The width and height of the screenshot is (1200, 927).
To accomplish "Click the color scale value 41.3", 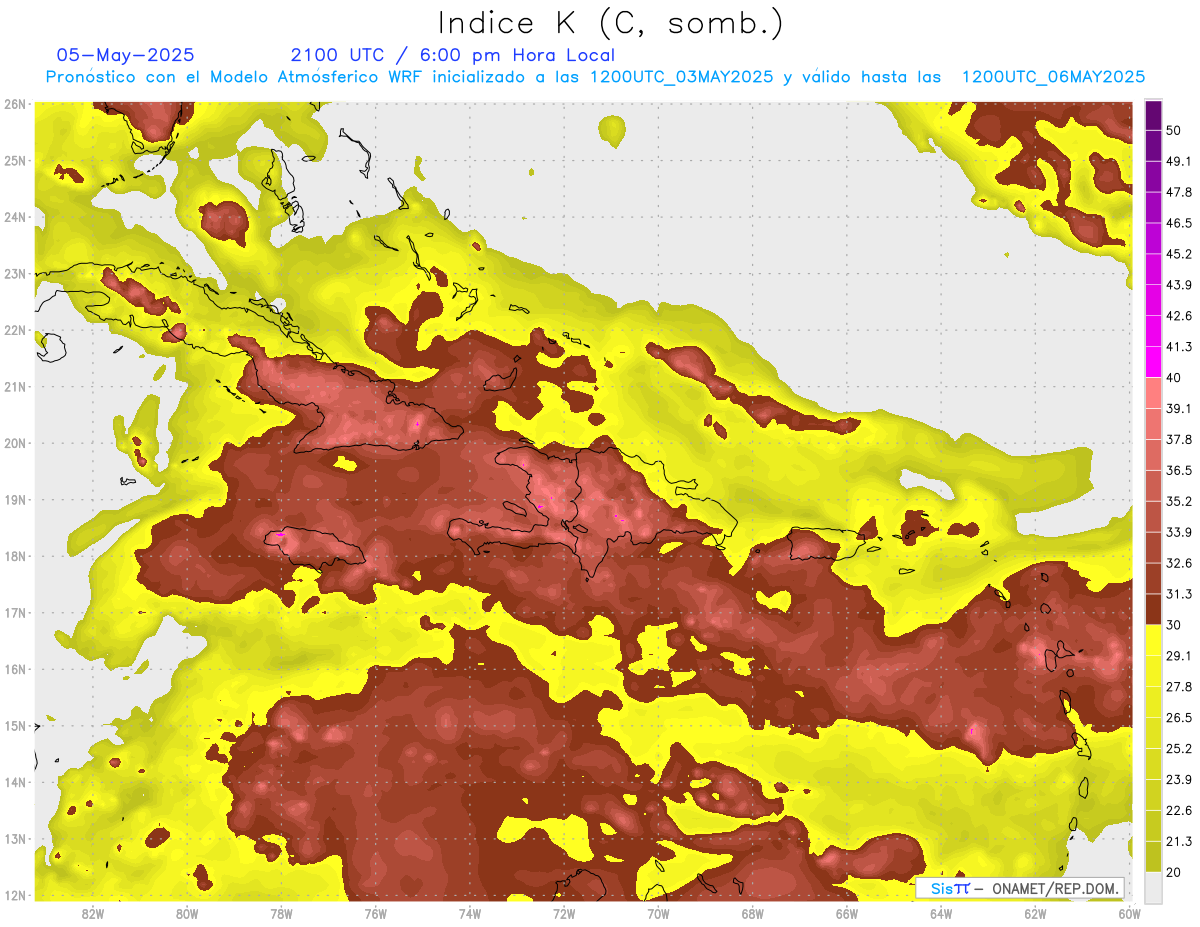I will pos(1179,347).
